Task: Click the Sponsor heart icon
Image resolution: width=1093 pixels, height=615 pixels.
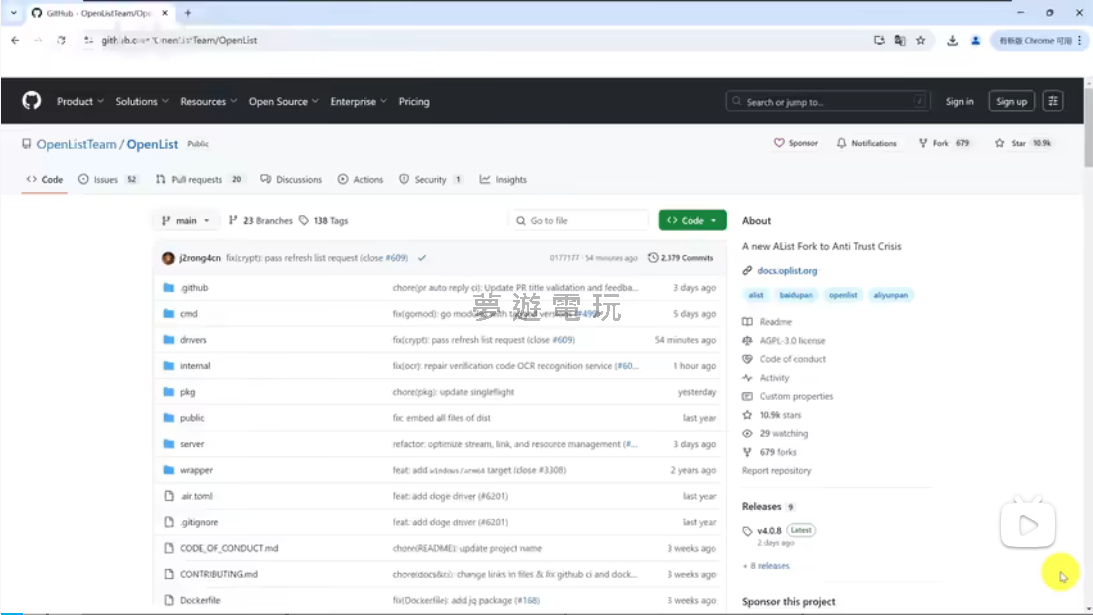Action: [x=779, y=143]
